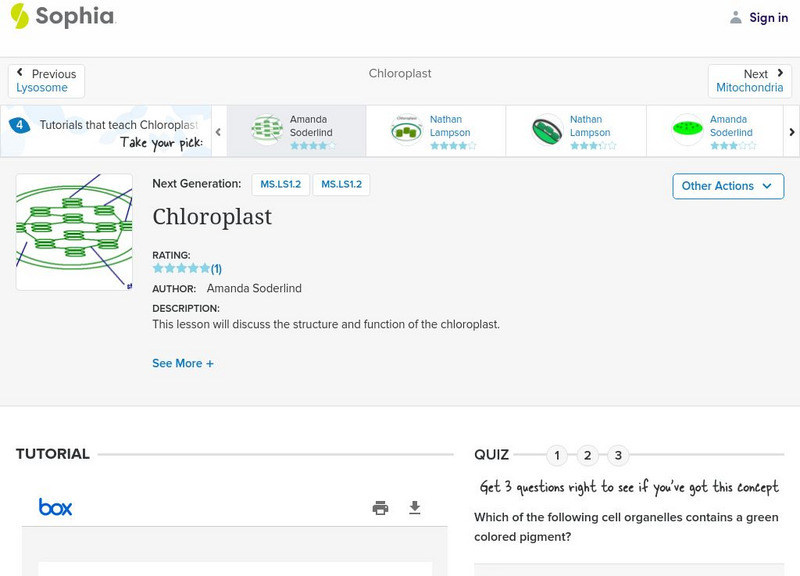Viewport: 800px width, 576px height.
Task: Open the Other Actions dropdown
Action: (727, 186)
